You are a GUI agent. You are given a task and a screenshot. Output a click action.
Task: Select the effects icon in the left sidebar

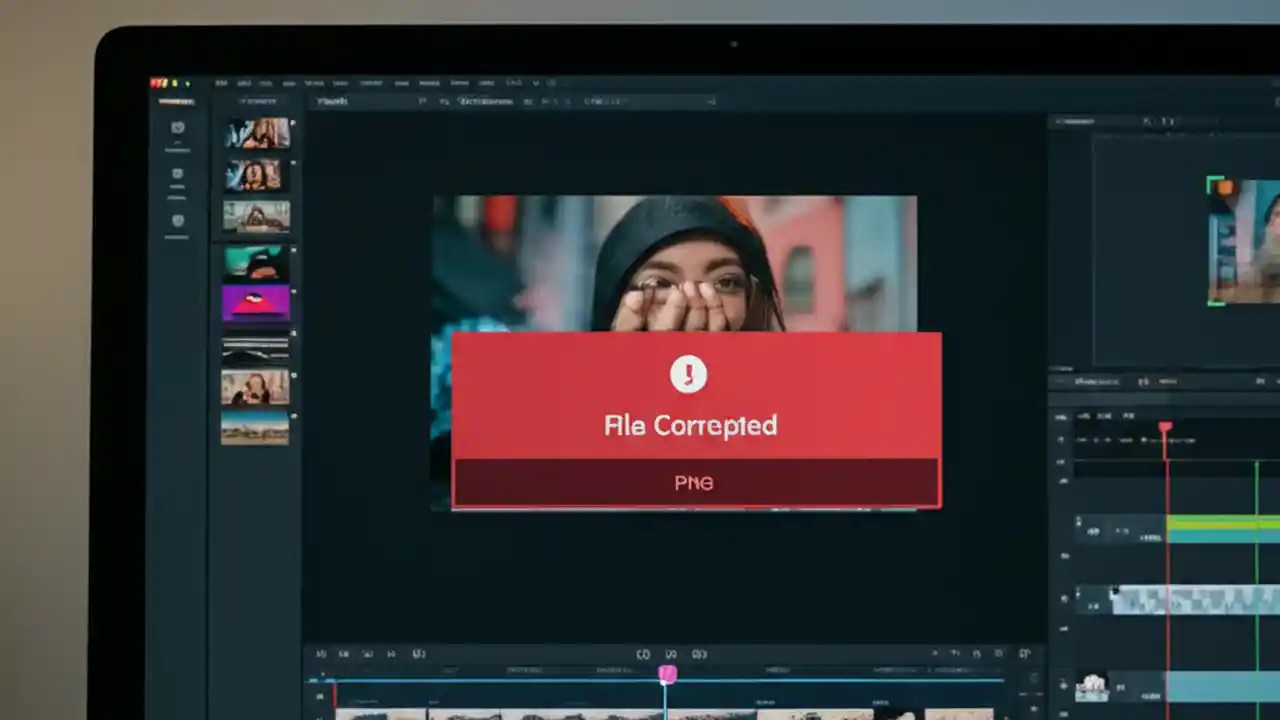178,219
